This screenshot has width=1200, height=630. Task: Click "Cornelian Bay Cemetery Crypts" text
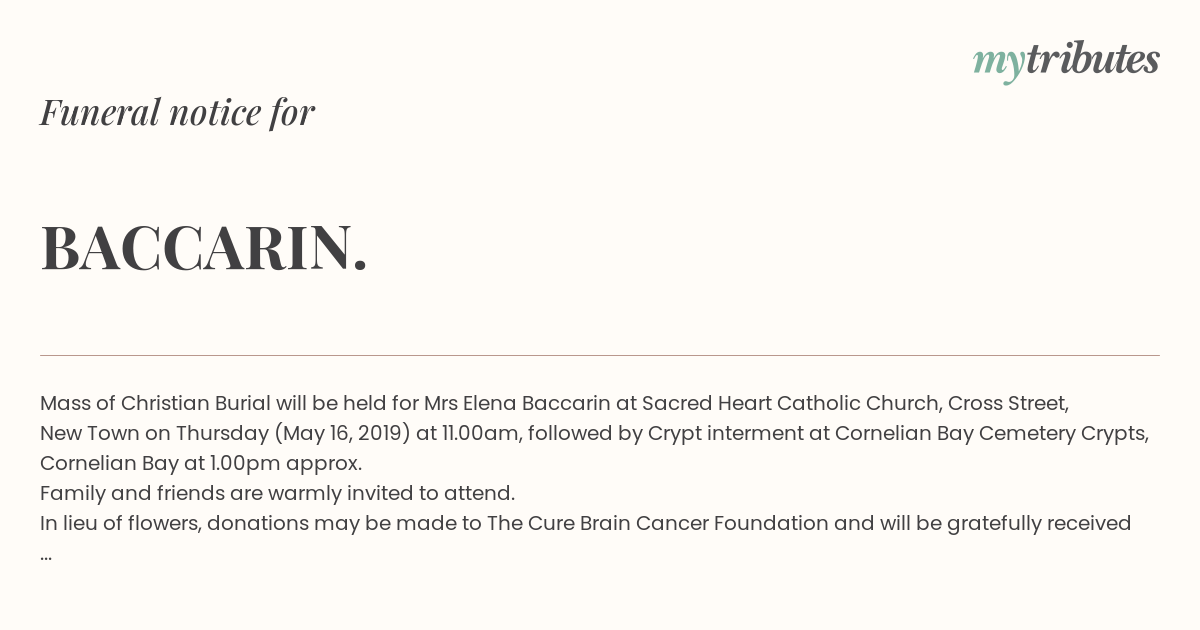[x=992, y=433]
